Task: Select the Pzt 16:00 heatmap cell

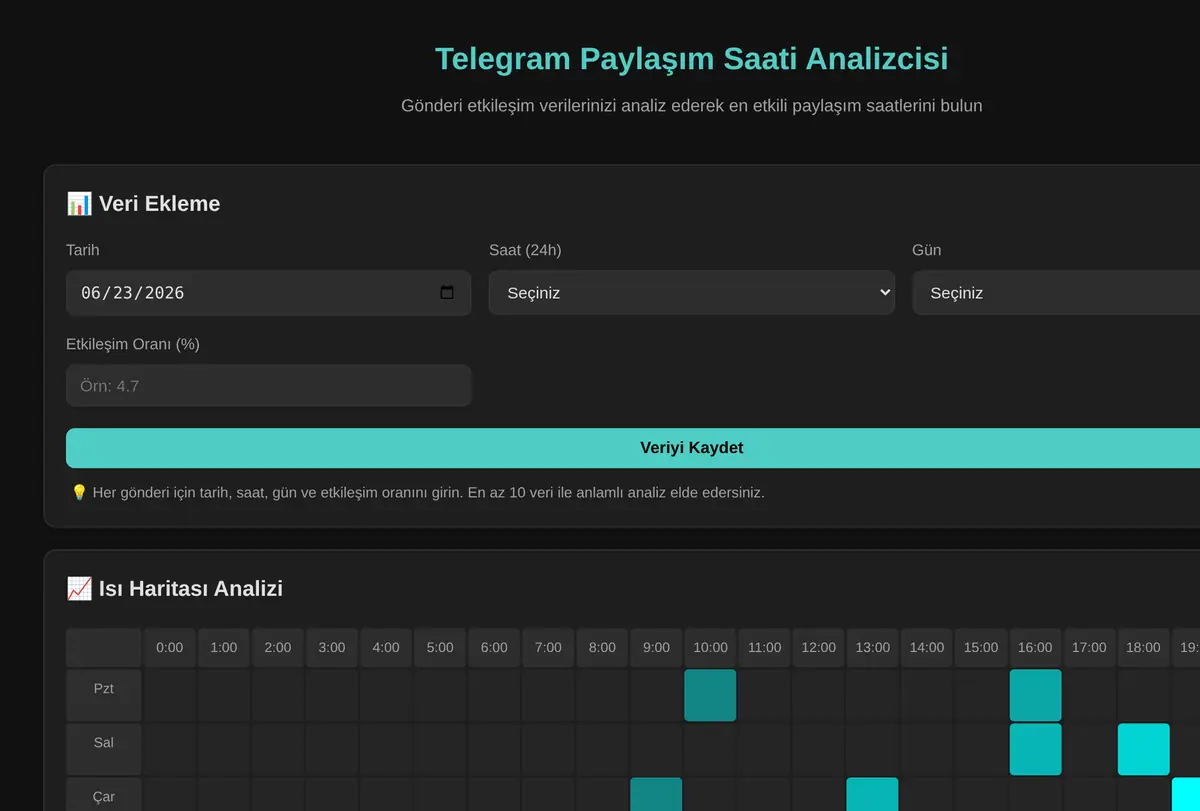Action: point(1035,695)
